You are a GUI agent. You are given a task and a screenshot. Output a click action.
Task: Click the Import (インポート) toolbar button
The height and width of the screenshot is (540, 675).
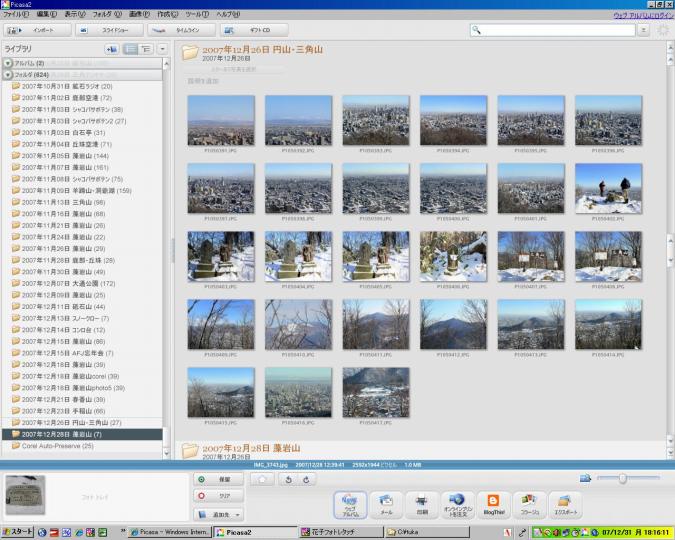[37, 30]
